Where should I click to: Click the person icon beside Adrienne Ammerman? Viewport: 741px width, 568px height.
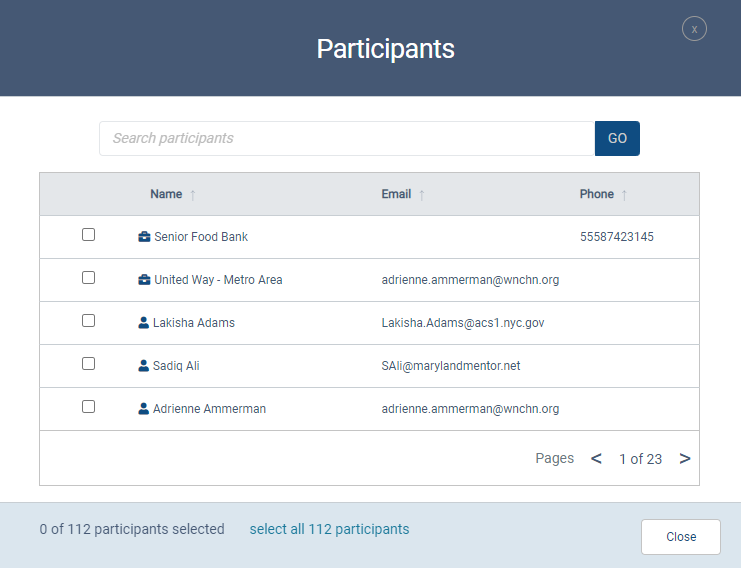(x=144, y=409)
